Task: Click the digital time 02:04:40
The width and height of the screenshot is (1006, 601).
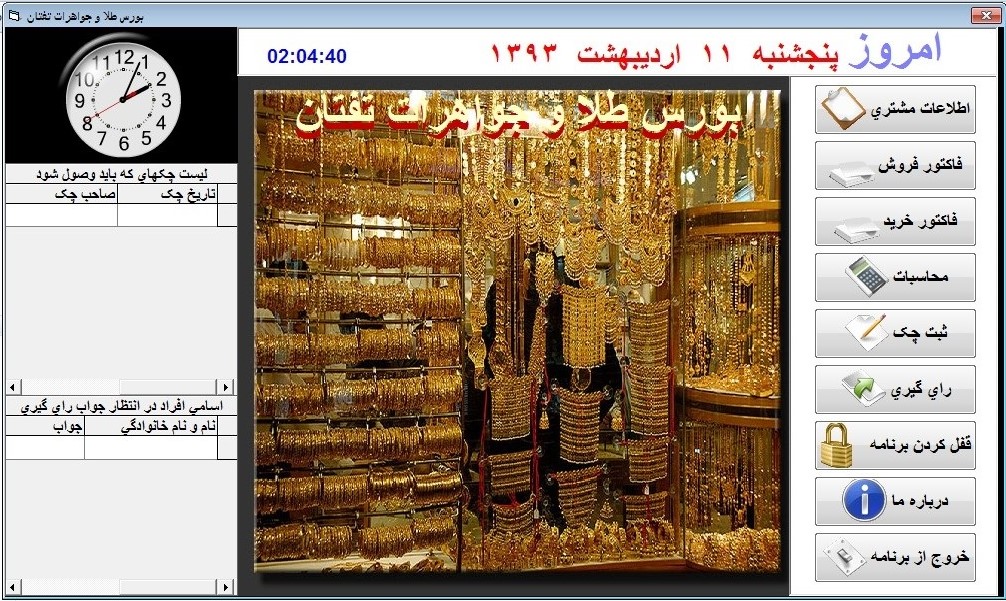Action: 307,56
